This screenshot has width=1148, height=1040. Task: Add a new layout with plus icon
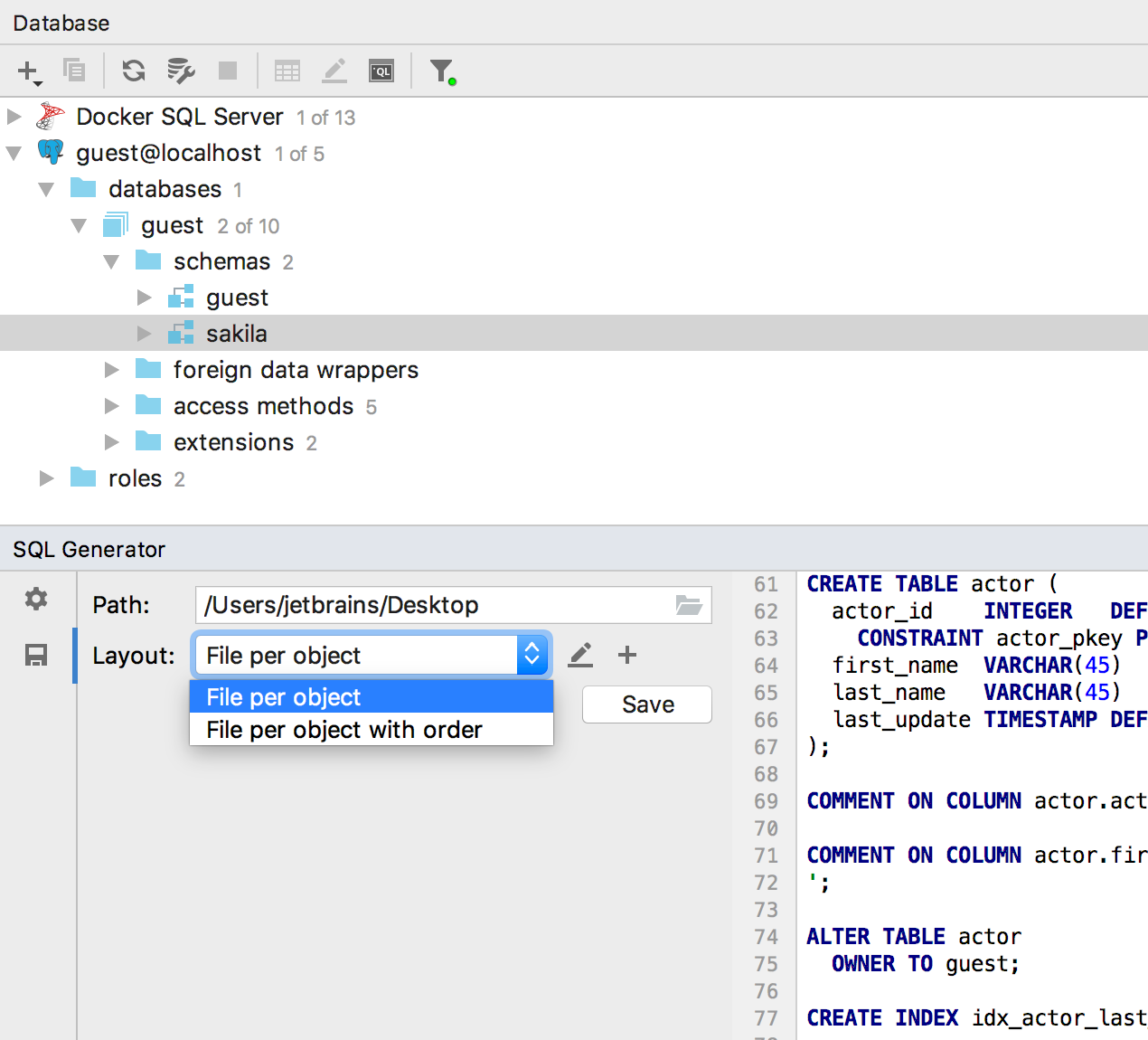coord(627,655)
